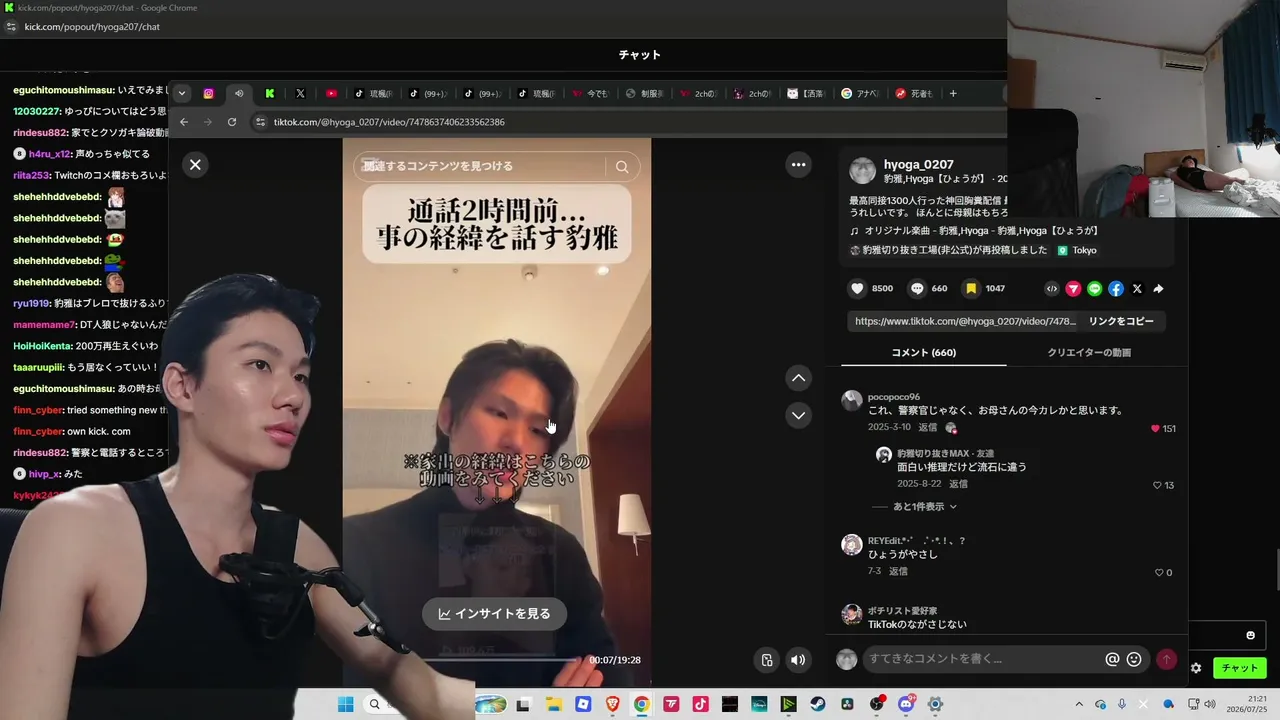Open pocopoco96's profile avatar

pos(852,401)
